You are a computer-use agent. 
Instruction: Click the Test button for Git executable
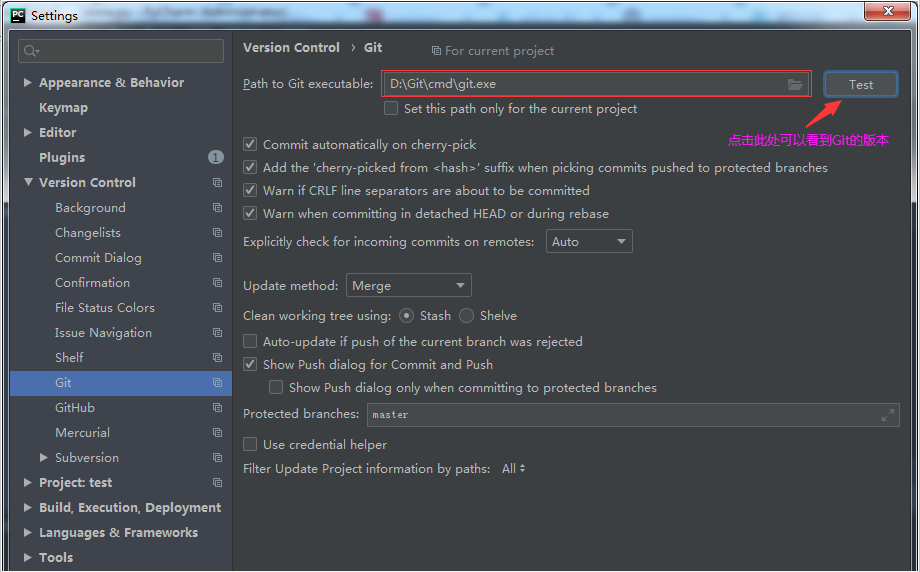coord(861,84)
